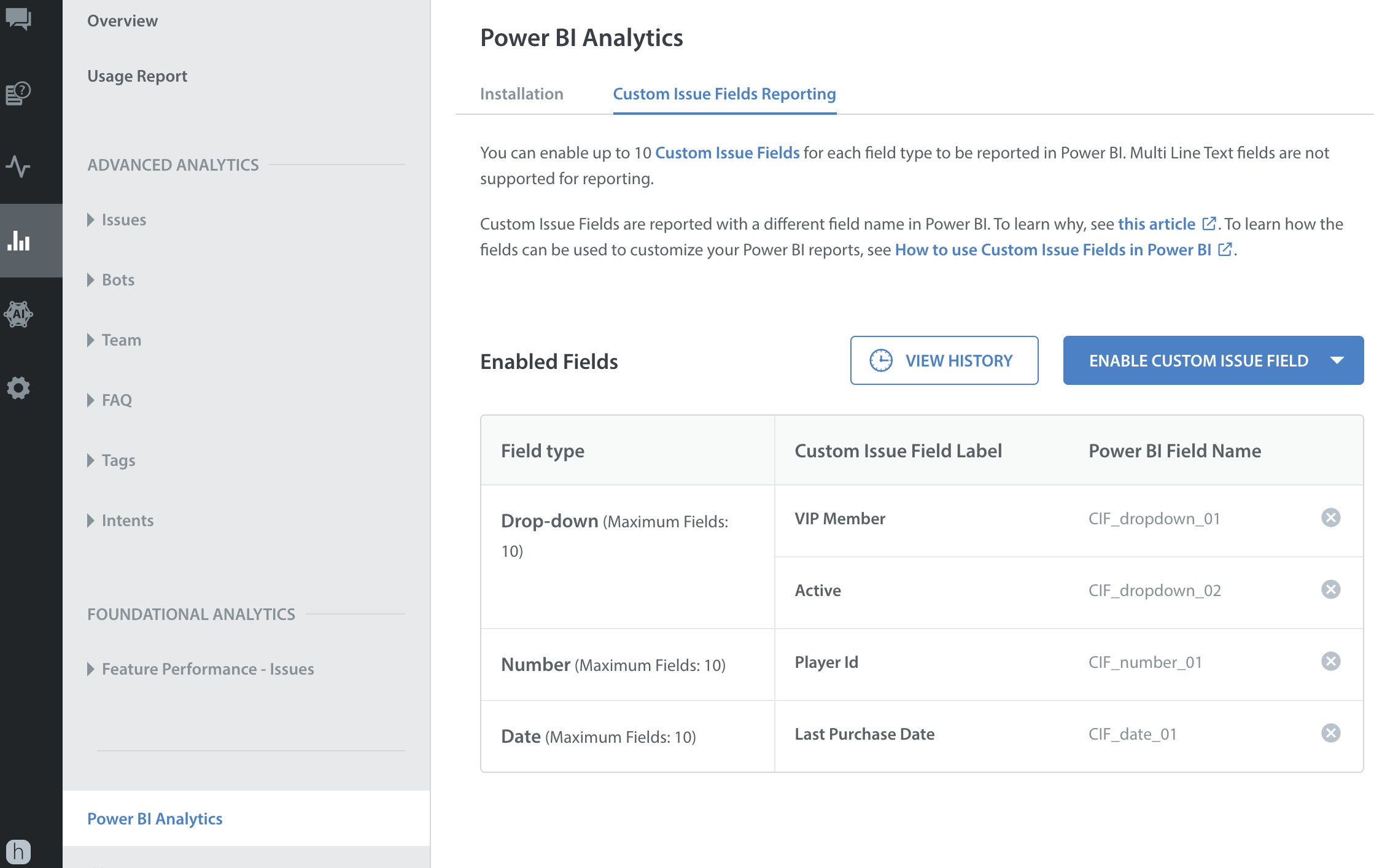
Task: Remove the Active dropdown field
Action: coord(1330,589)
